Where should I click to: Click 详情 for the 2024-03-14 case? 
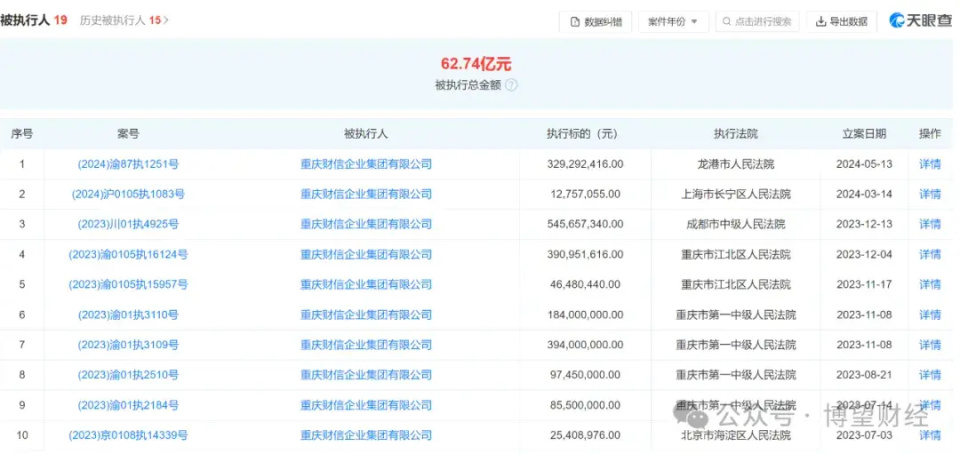click(930, 194)
